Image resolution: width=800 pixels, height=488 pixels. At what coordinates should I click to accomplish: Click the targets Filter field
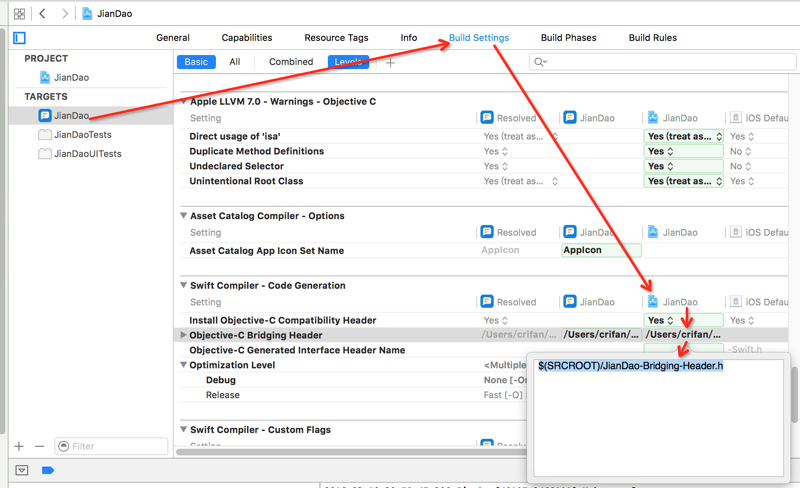pos(111,446)
